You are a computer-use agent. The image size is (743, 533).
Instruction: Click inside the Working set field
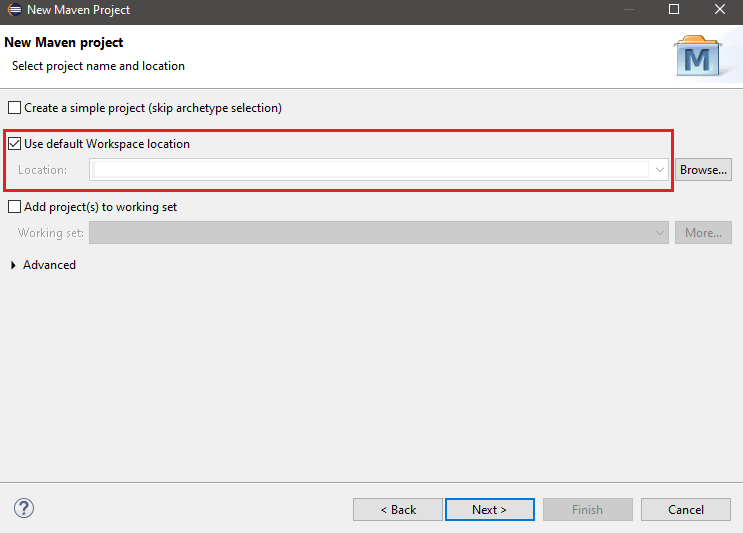point(370,233)
